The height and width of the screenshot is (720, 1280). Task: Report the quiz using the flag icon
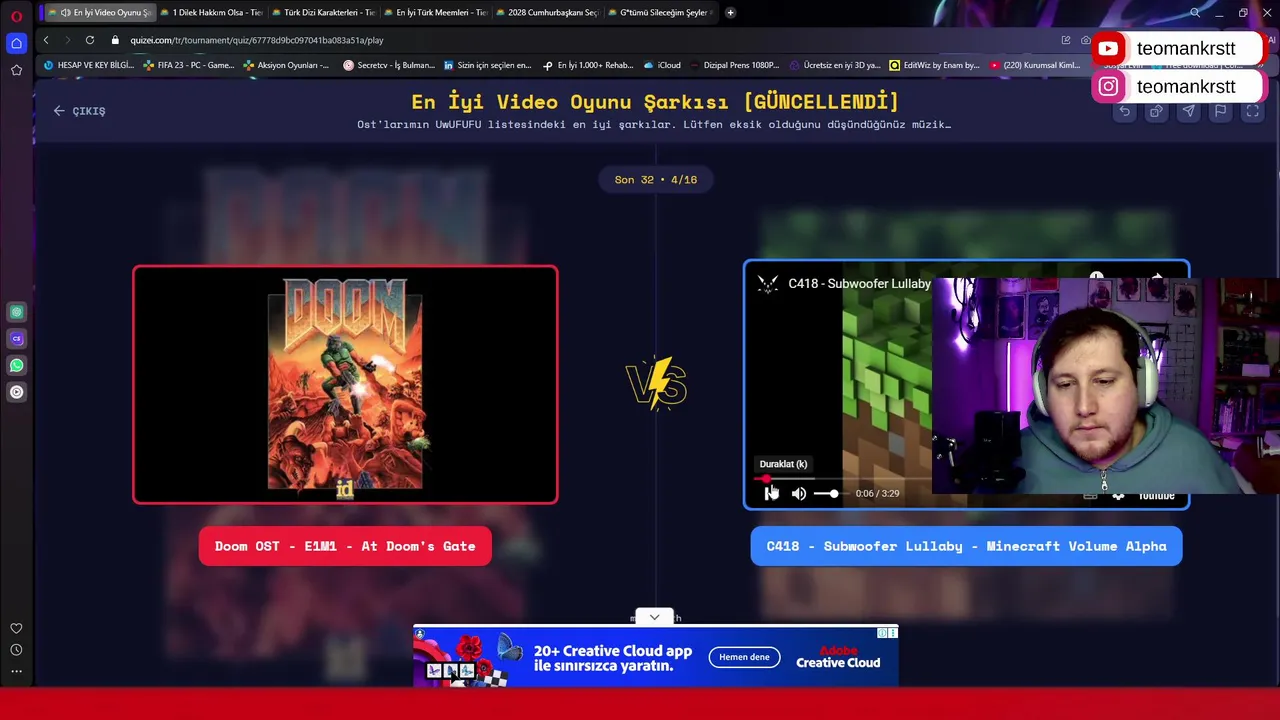pos(1220,112)
